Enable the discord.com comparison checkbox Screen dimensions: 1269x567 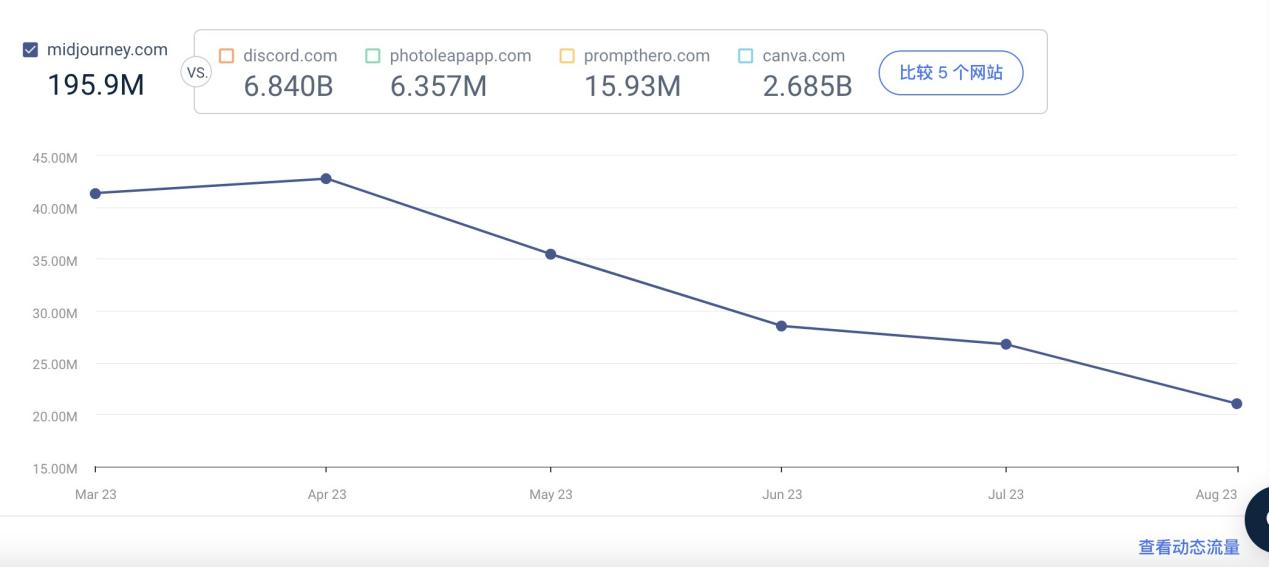tap(226, 56)
